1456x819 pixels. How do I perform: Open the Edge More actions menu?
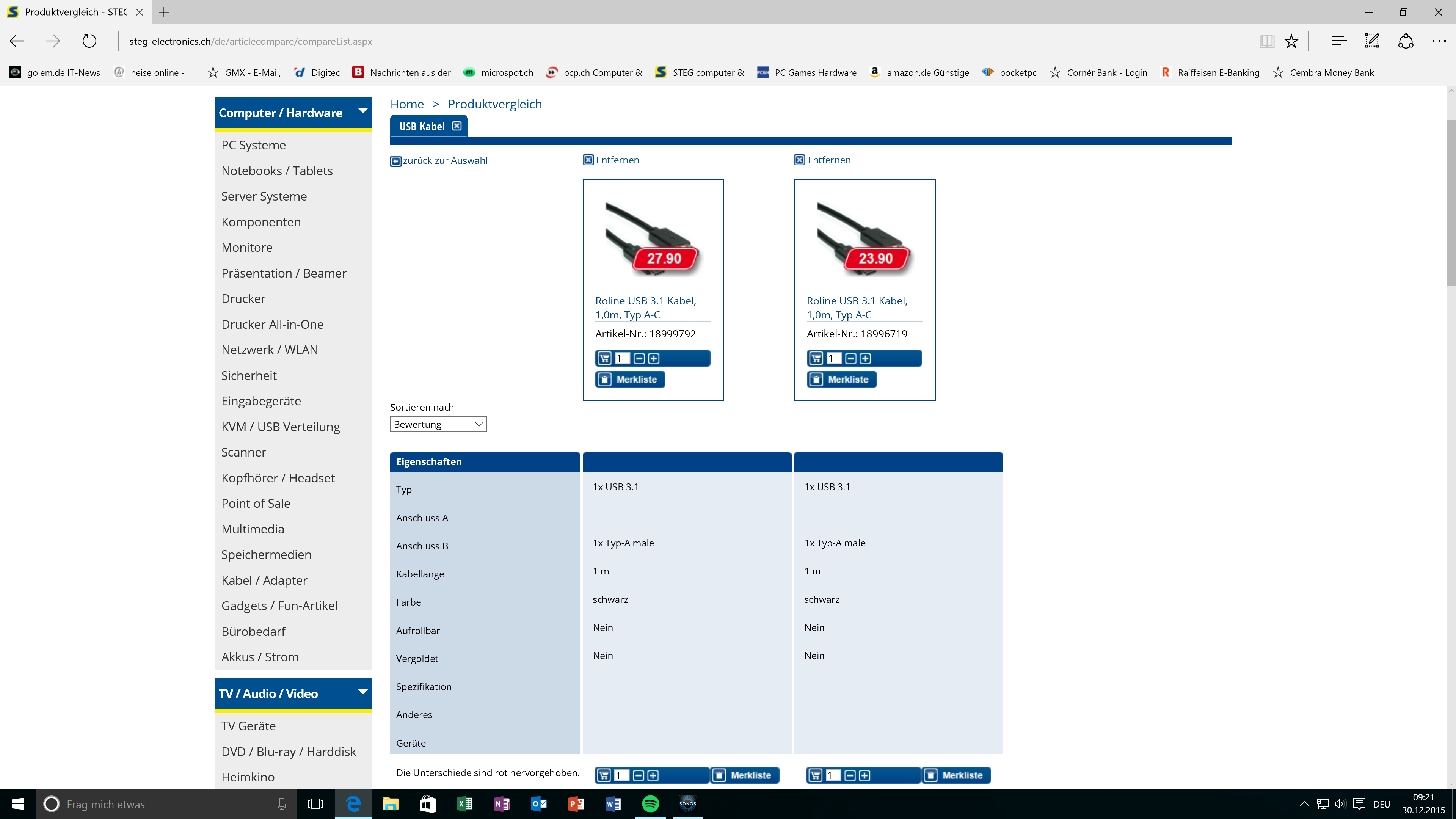pos(1439,41)
